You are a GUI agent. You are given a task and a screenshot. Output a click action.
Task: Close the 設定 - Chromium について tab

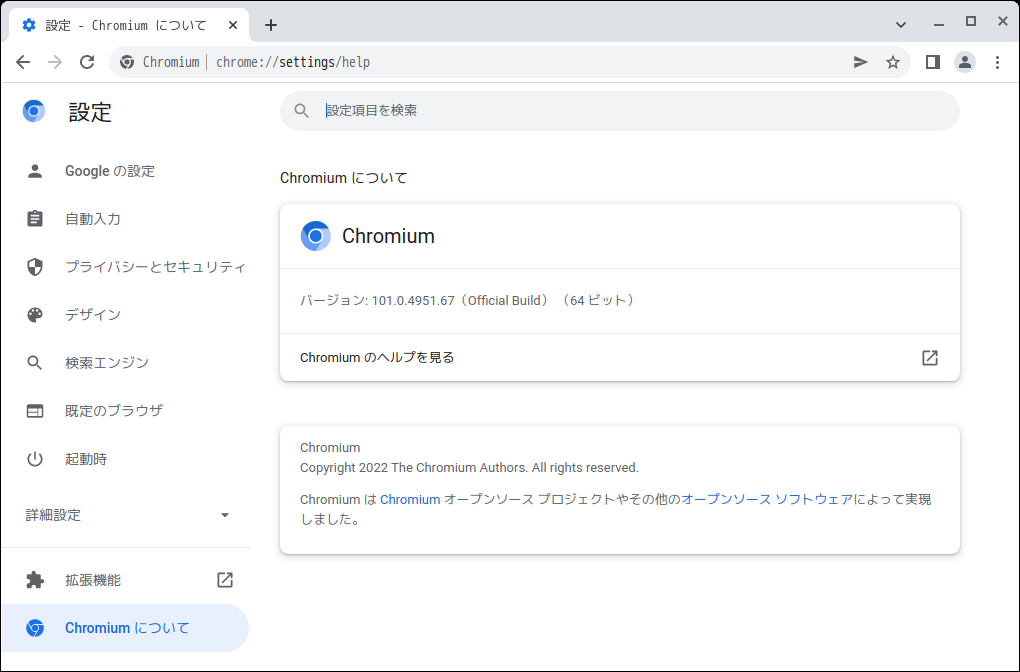233,25
